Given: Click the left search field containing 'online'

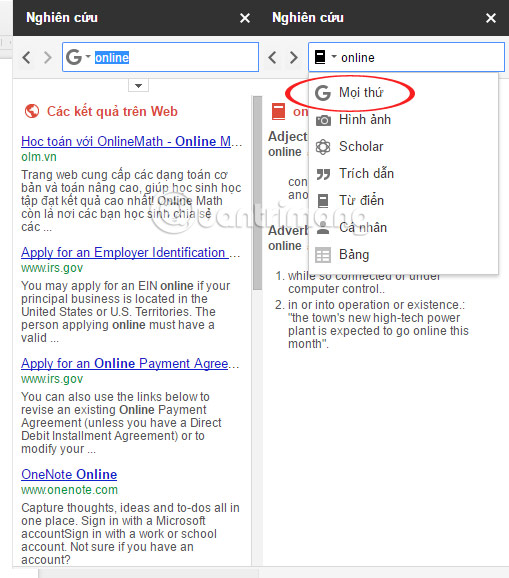Looking at the screenshot, I should coord(160,57).
